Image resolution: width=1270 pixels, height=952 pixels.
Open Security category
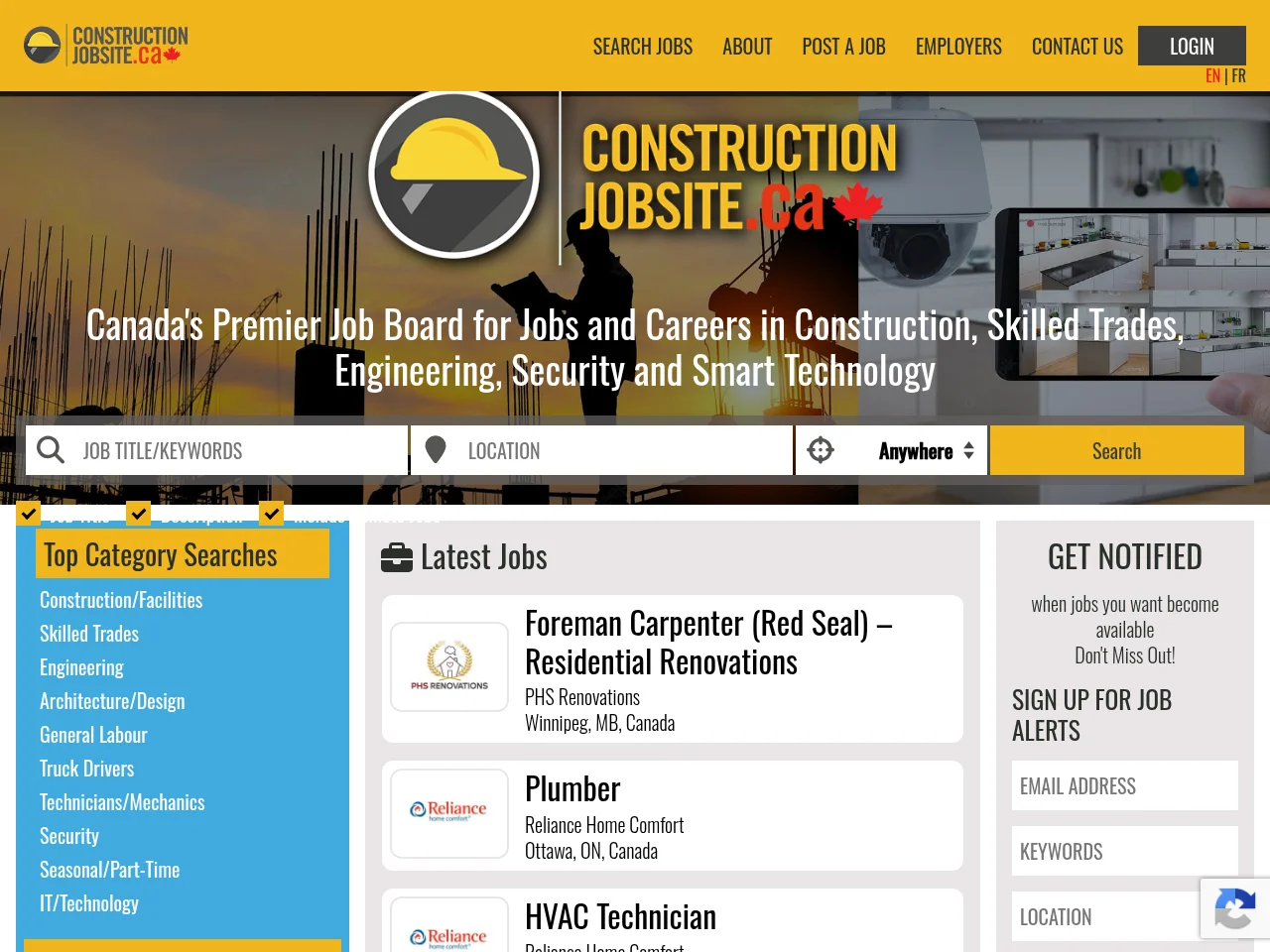click(x=69, y=836)
